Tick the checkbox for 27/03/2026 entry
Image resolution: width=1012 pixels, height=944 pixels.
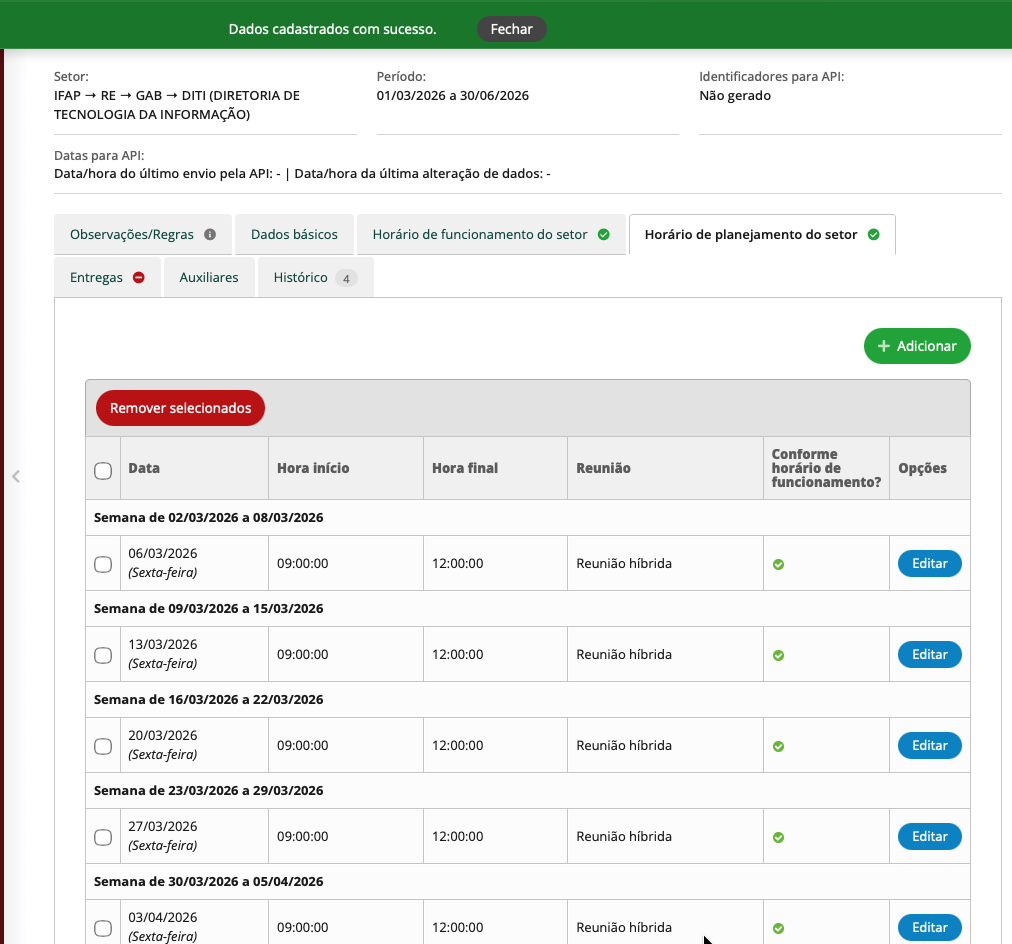103,837
